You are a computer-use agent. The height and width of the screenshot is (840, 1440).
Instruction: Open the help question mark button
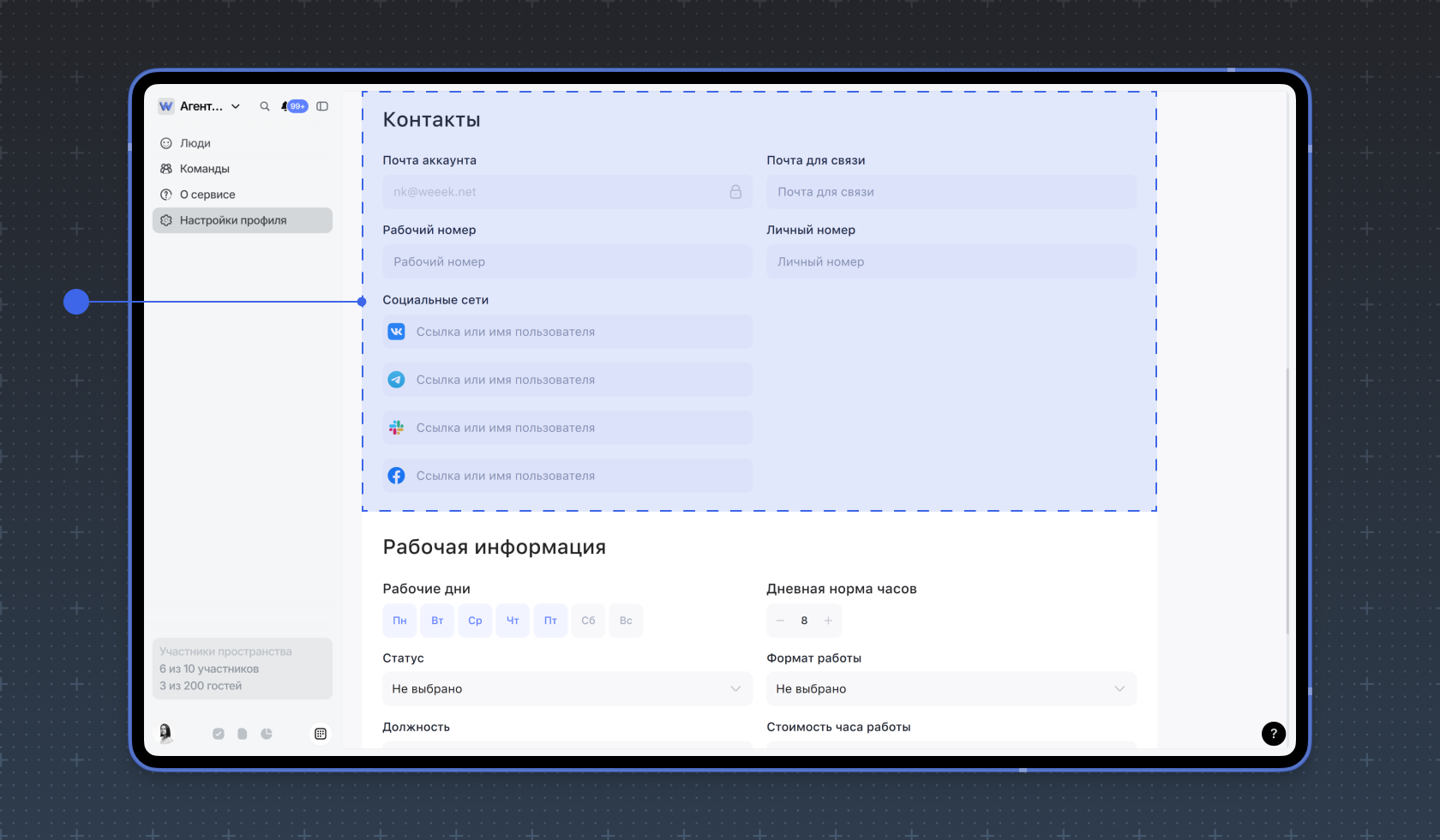pos(1273,734)
